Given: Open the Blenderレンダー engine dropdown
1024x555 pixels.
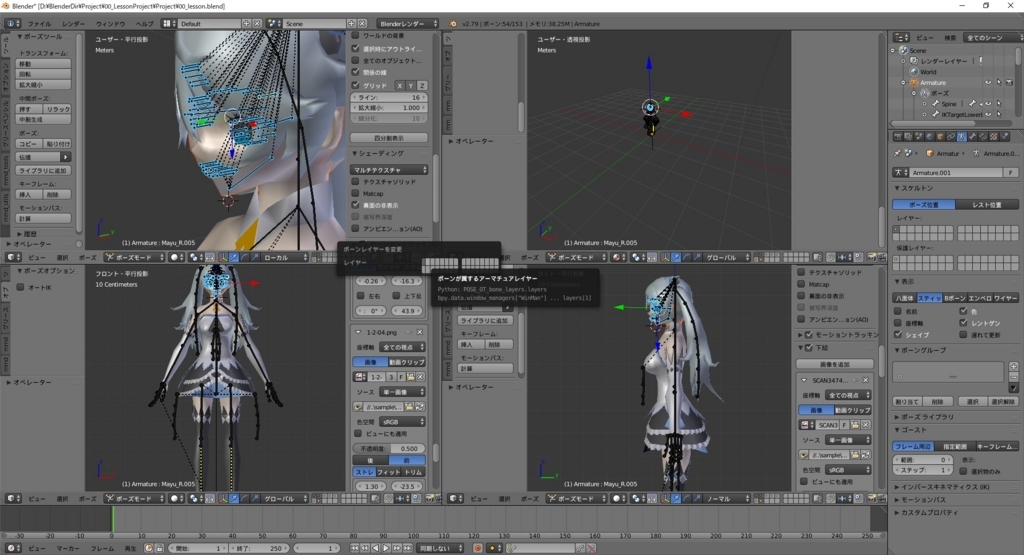Looking at the screenshot, I should point(408,24).
